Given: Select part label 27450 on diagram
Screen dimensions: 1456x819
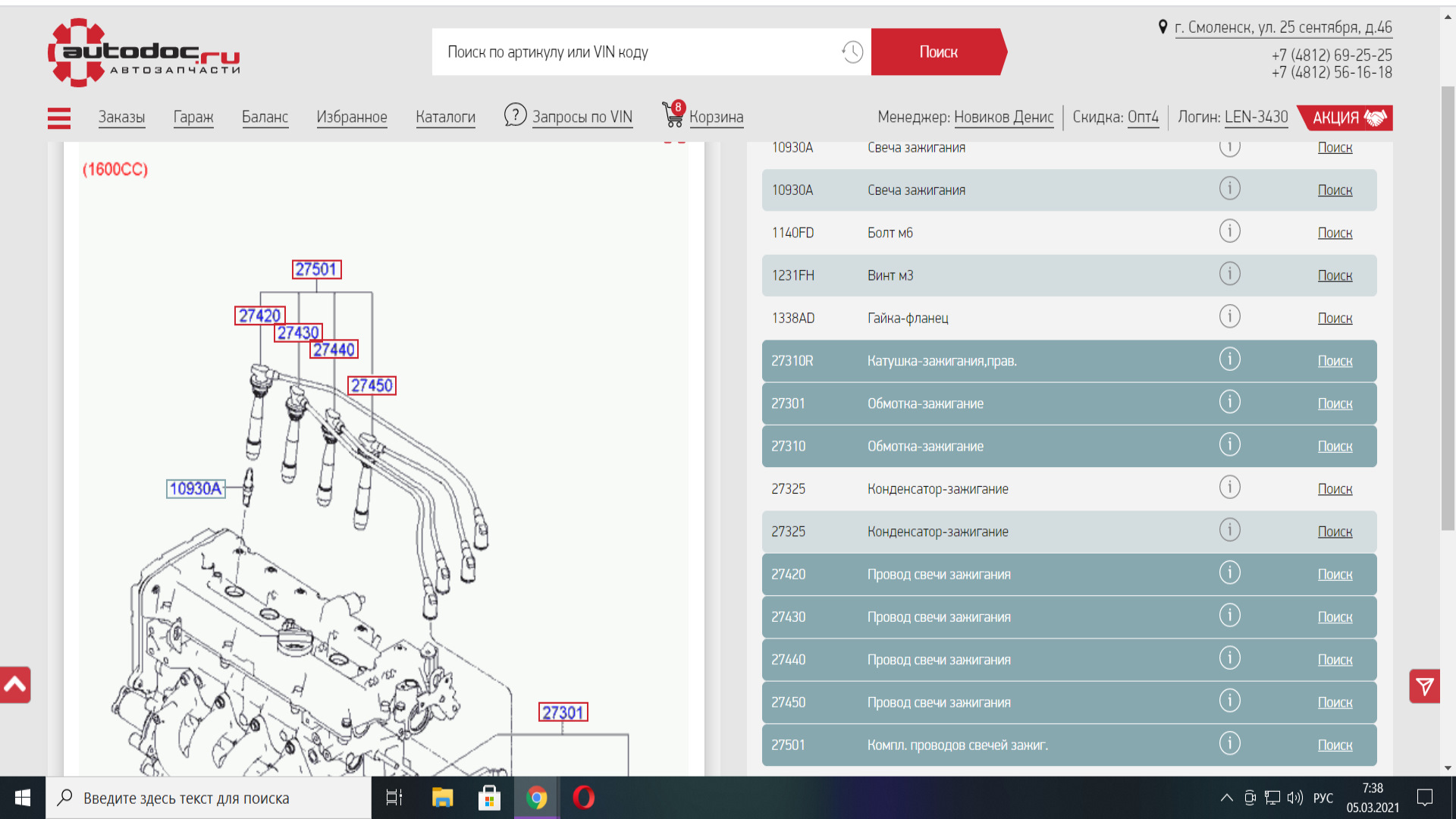Looking at the screenshot, I should pyautogui.click(x=372, y=385).
